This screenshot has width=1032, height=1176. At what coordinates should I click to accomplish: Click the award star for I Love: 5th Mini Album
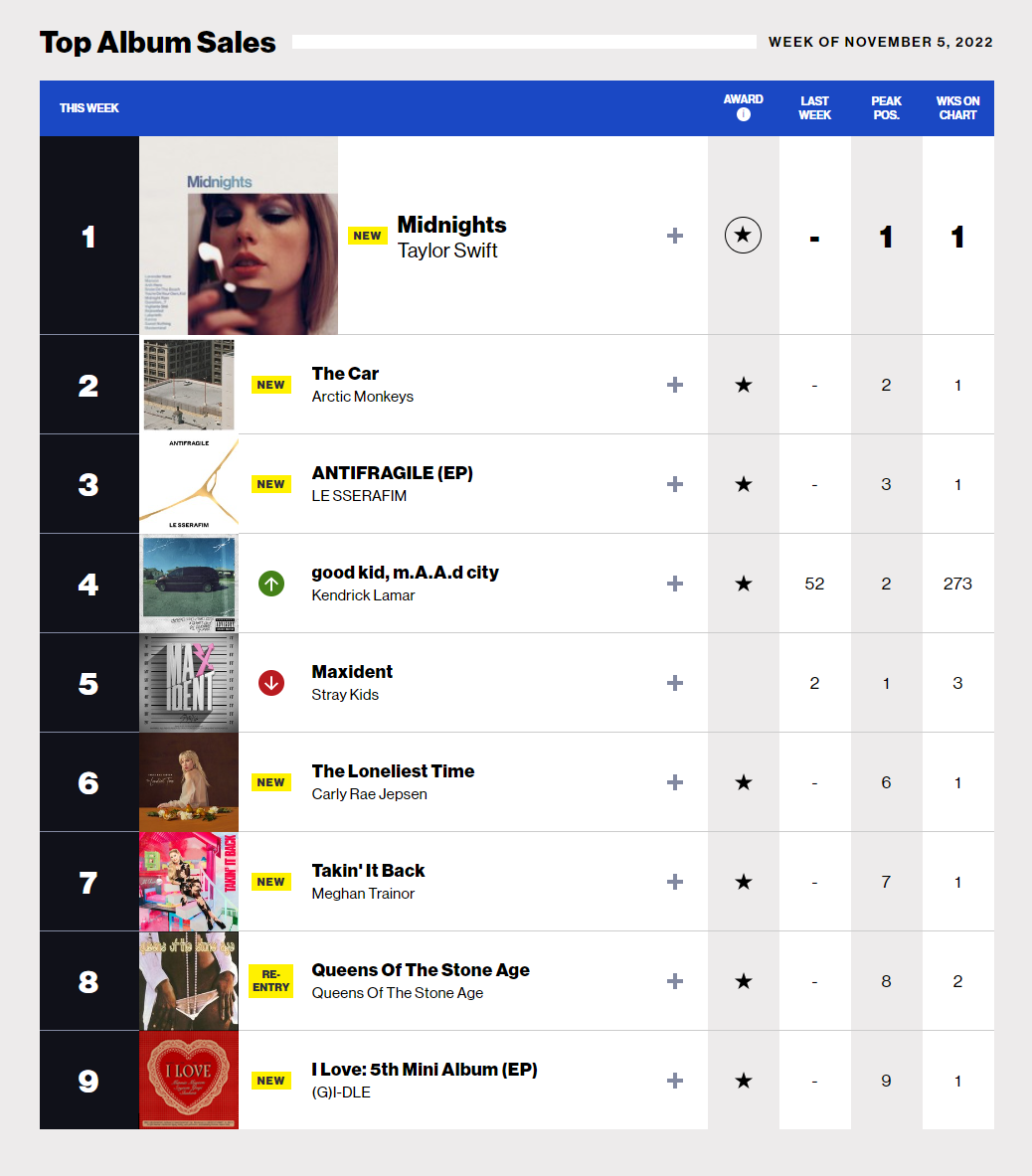pyautogui.click(x=744, y=1081)
